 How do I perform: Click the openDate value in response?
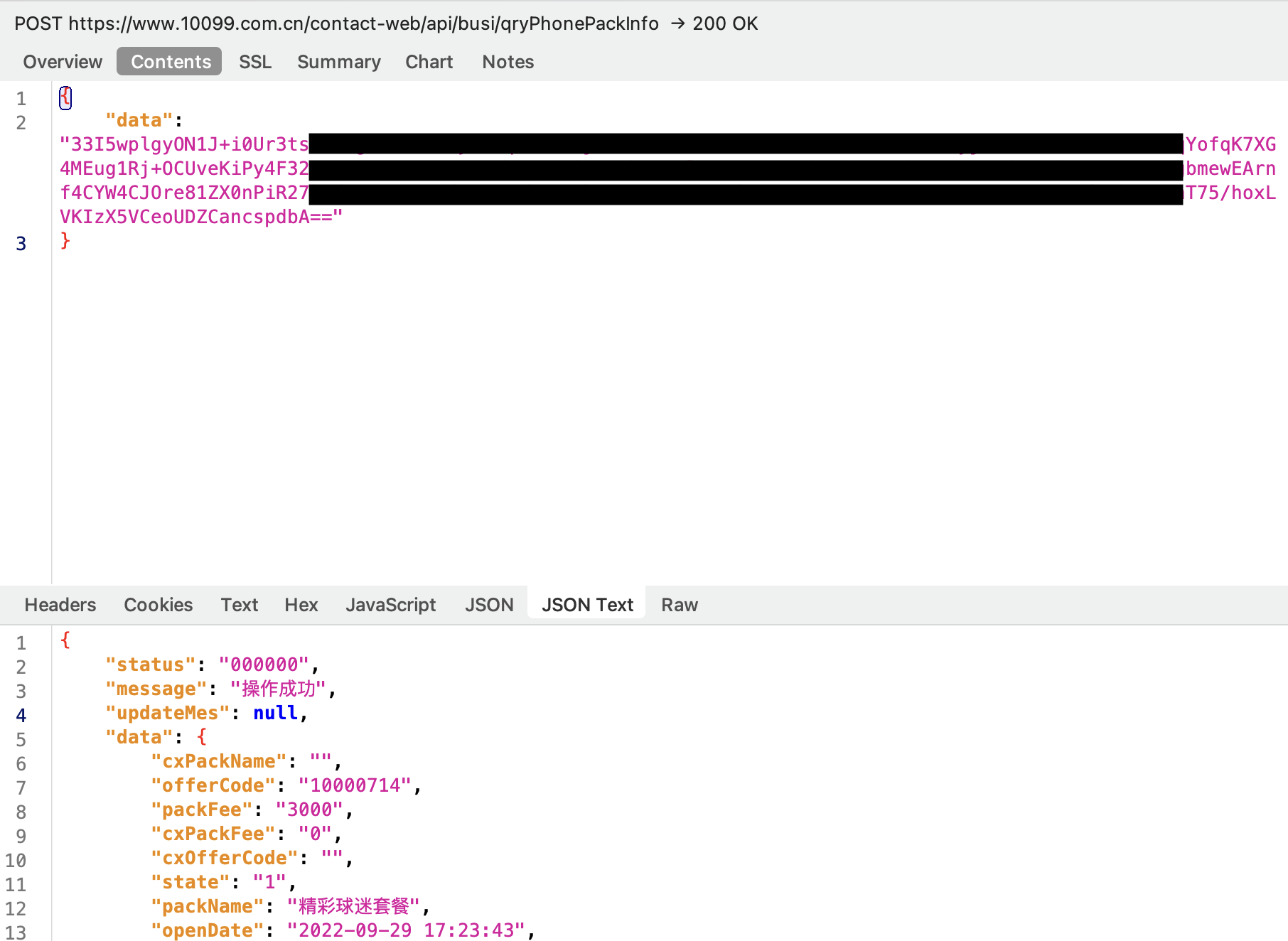coord(406,930)
